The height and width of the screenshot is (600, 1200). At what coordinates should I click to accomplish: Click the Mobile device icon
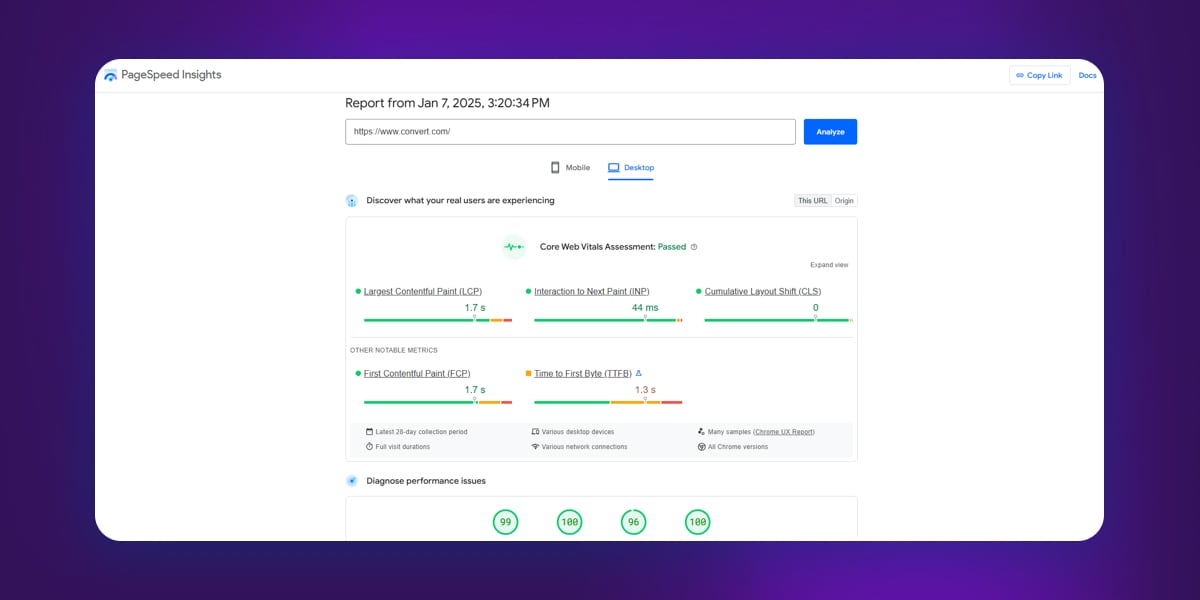tap(555, 167)
